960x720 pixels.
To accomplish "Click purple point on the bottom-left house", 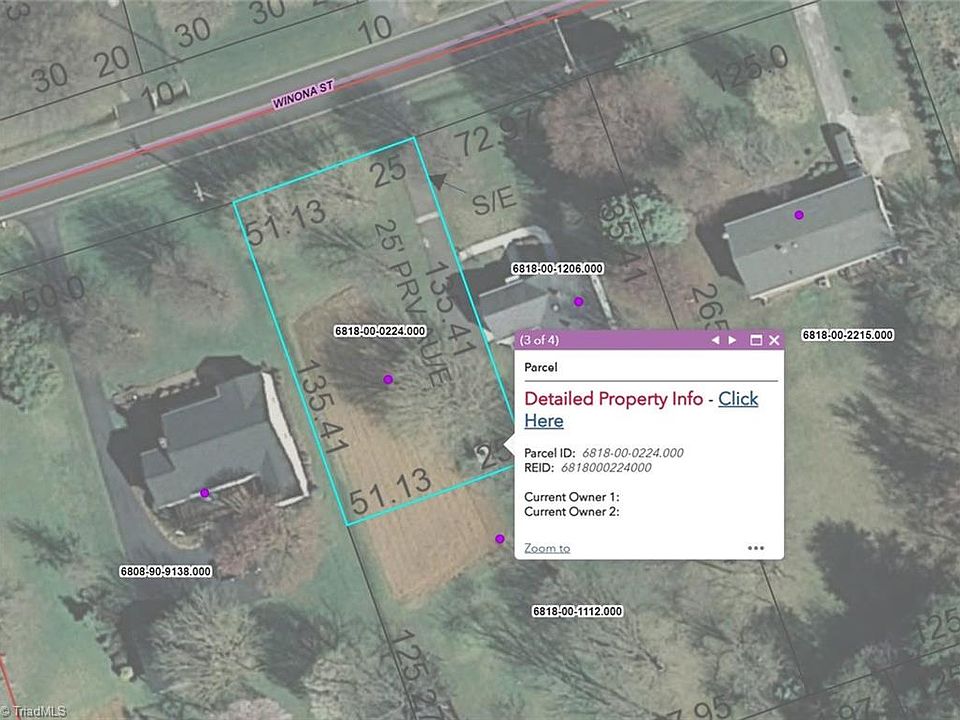I will coord(204,493).
